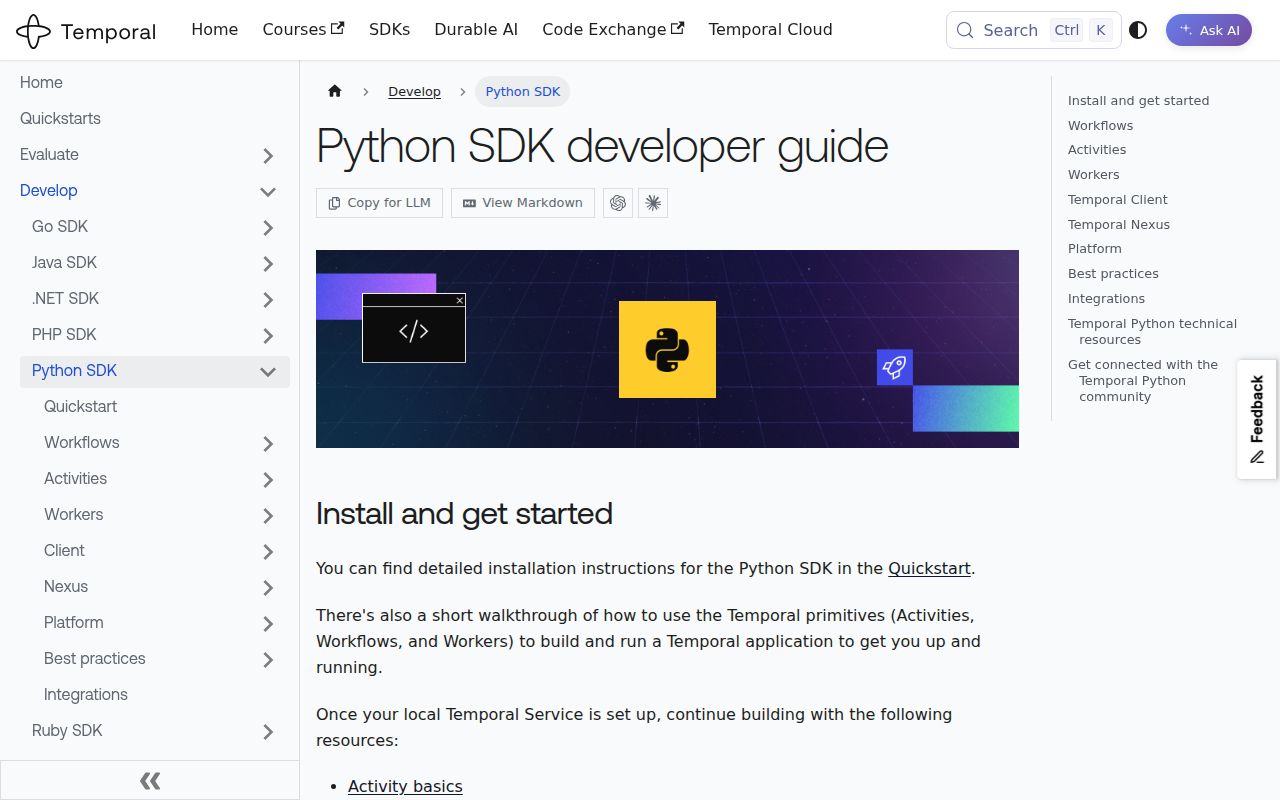Viewport: 1280px width, 800px height.
Task: Open Go SDK sidebar item
Action: tap(60, 226)
